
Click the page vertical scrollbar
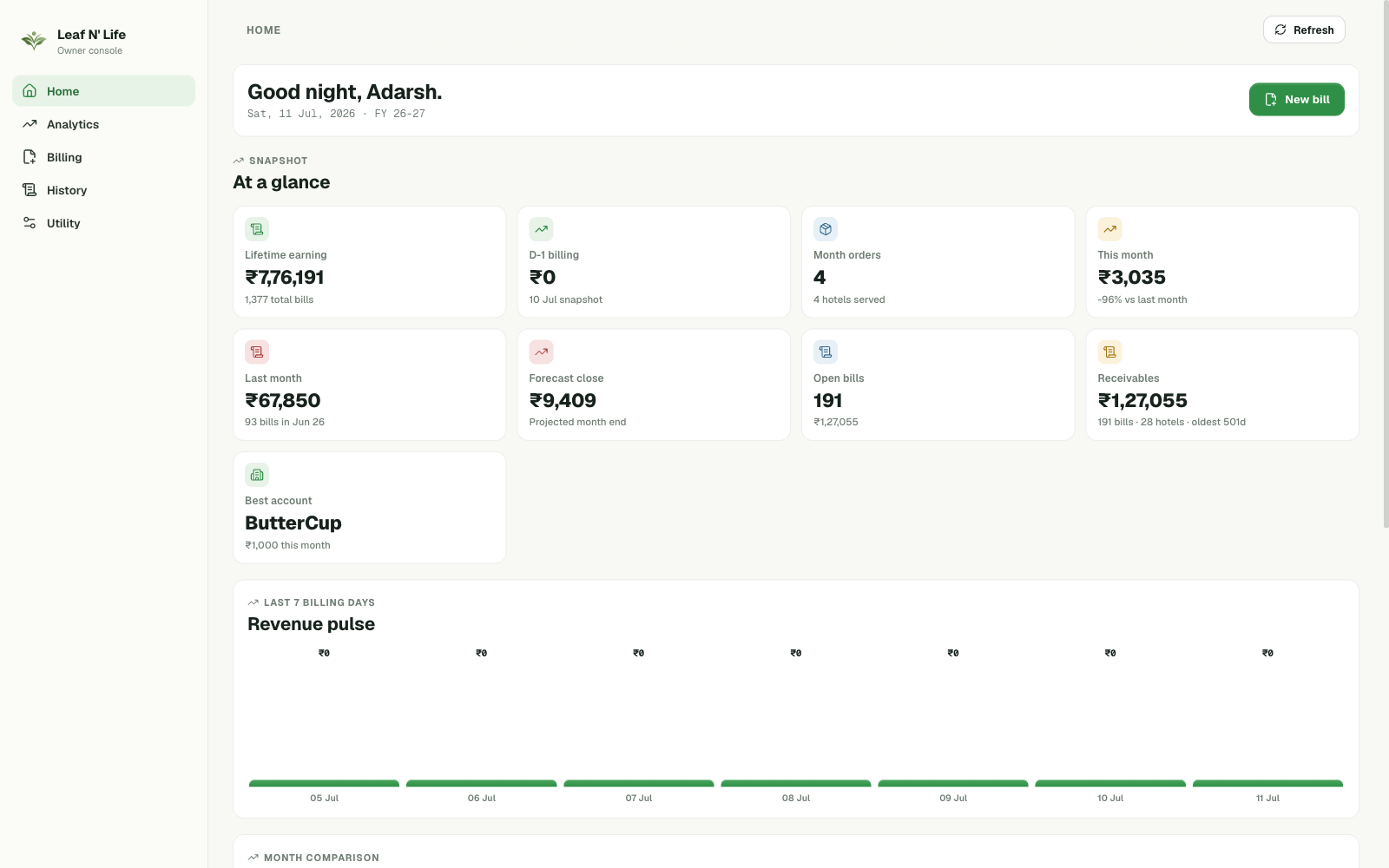(x=1386, y=264)
